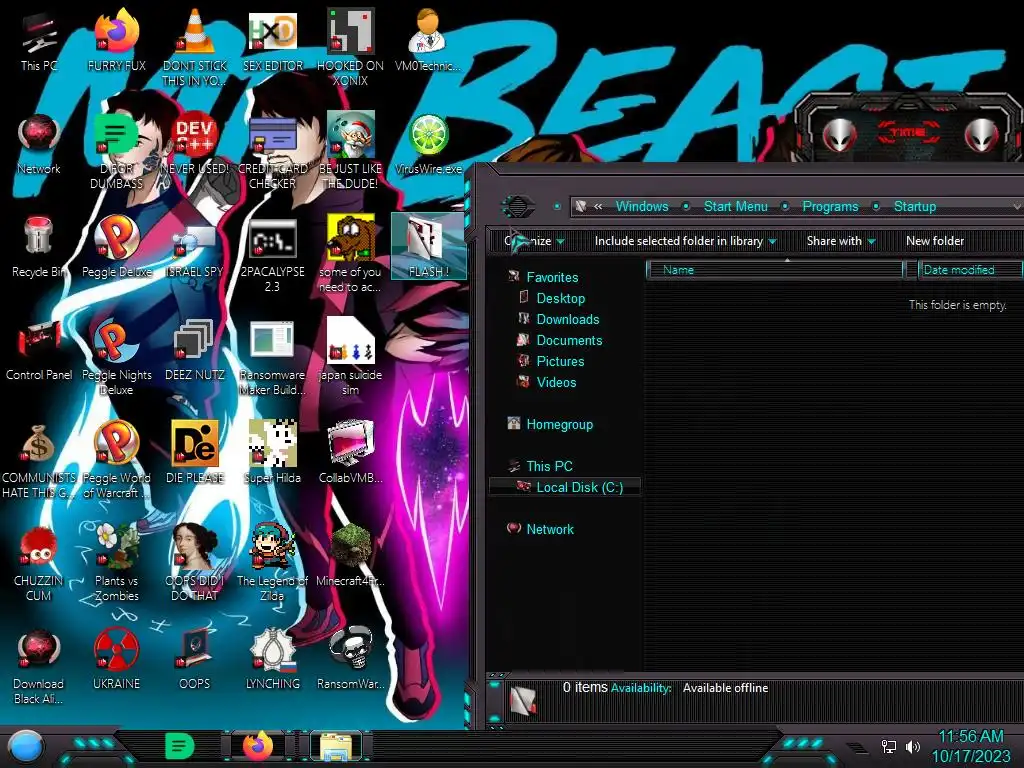Open the Super Hilda game icon
Image resolution: width=1024 pixels, height=768 pixels.
pyautogui.click(x=273, y=452)
